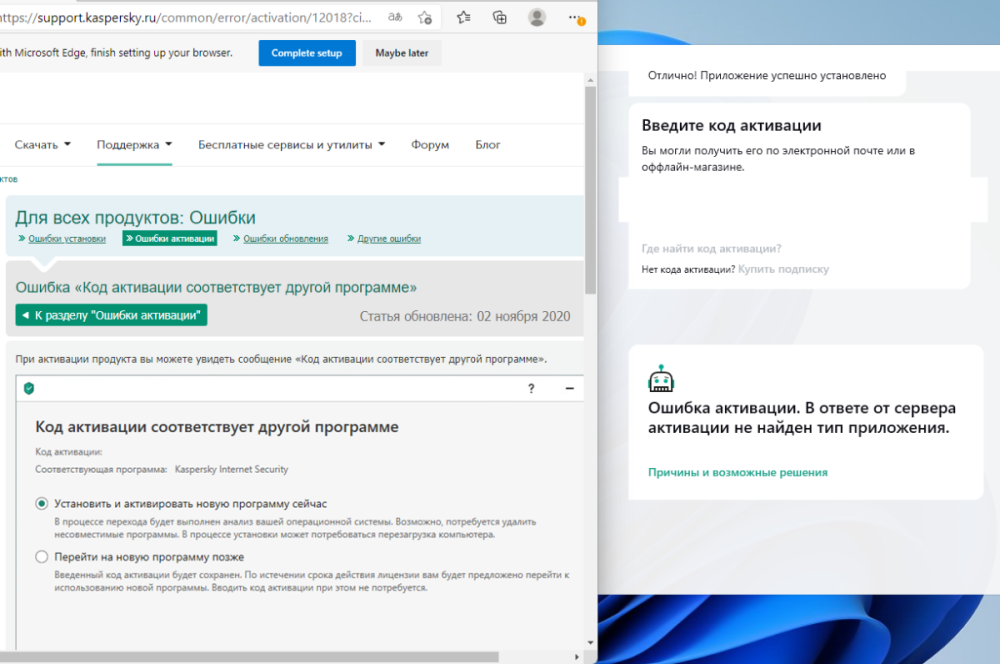Open the Favorites list icon
The width and height of the screenshot is (1000, 664).
pyautogui.click(x=464, y=17)
